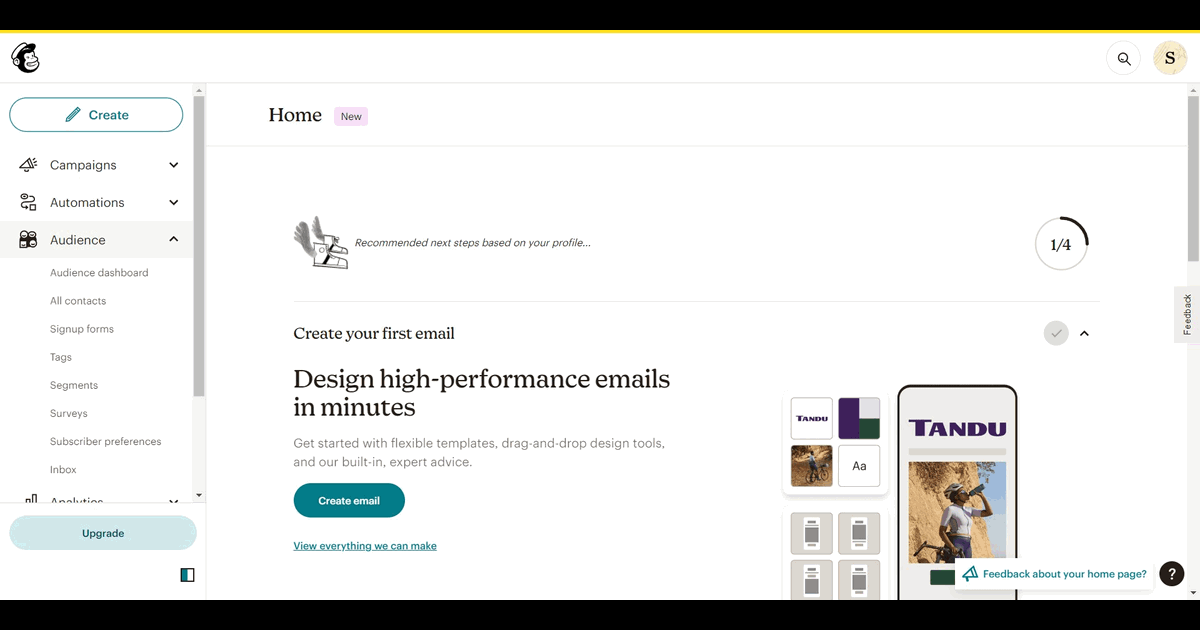Click Recommended next steps text
This screenshot has height=630, width=1200.
coord(473,243)
